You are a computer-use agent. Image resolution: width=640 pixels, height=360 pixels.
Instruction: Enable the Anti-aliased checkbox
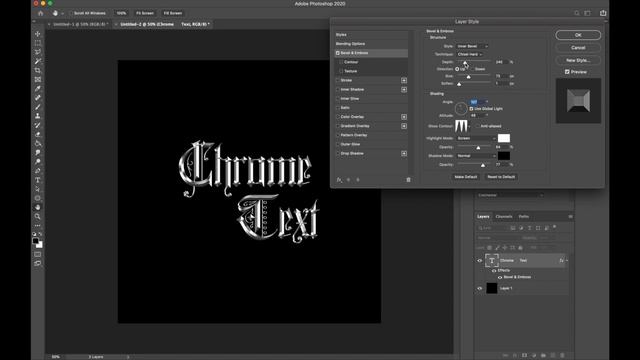click(x=477, y=126)
